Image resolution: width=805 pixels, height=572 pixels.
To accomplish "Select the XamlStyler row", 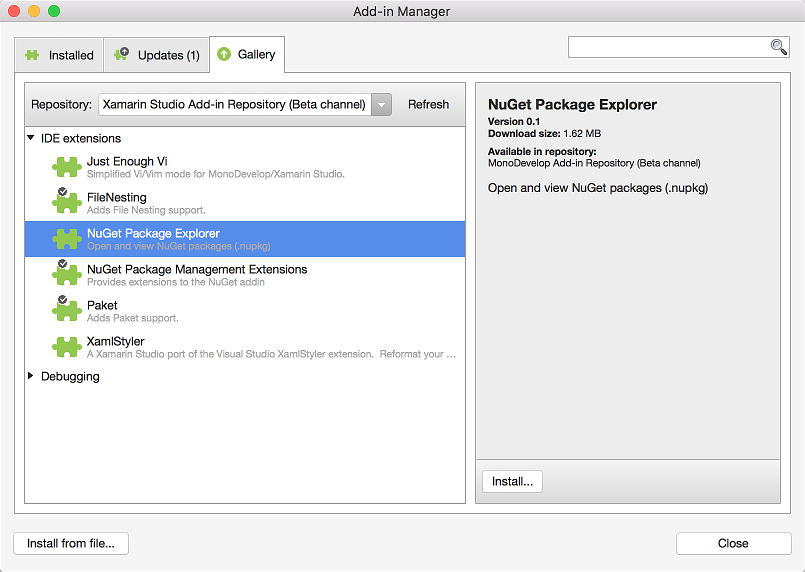I will (245, 347).
